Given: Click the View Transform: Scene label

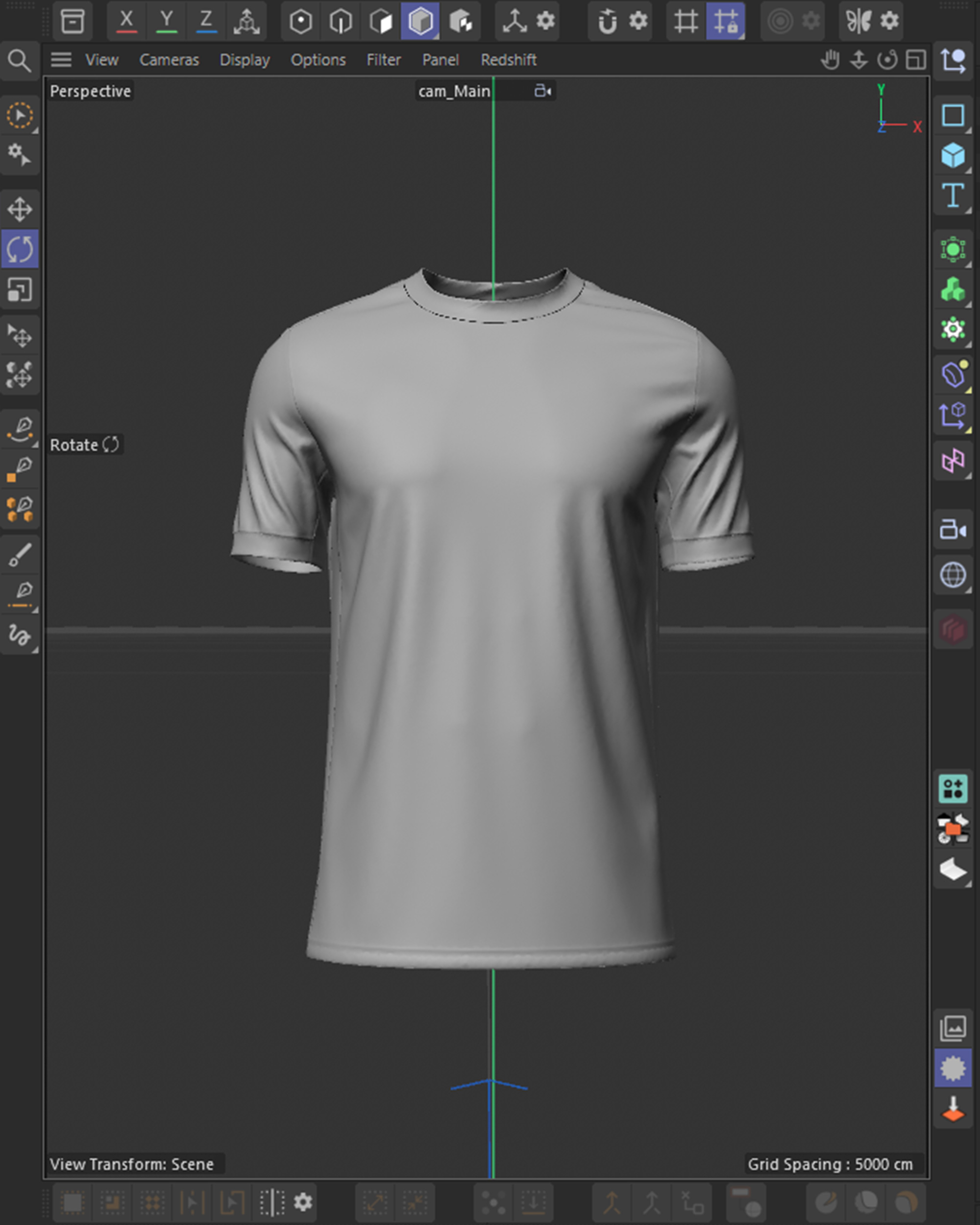Looking at the screenshot, I should click(x=132, y=1164).
